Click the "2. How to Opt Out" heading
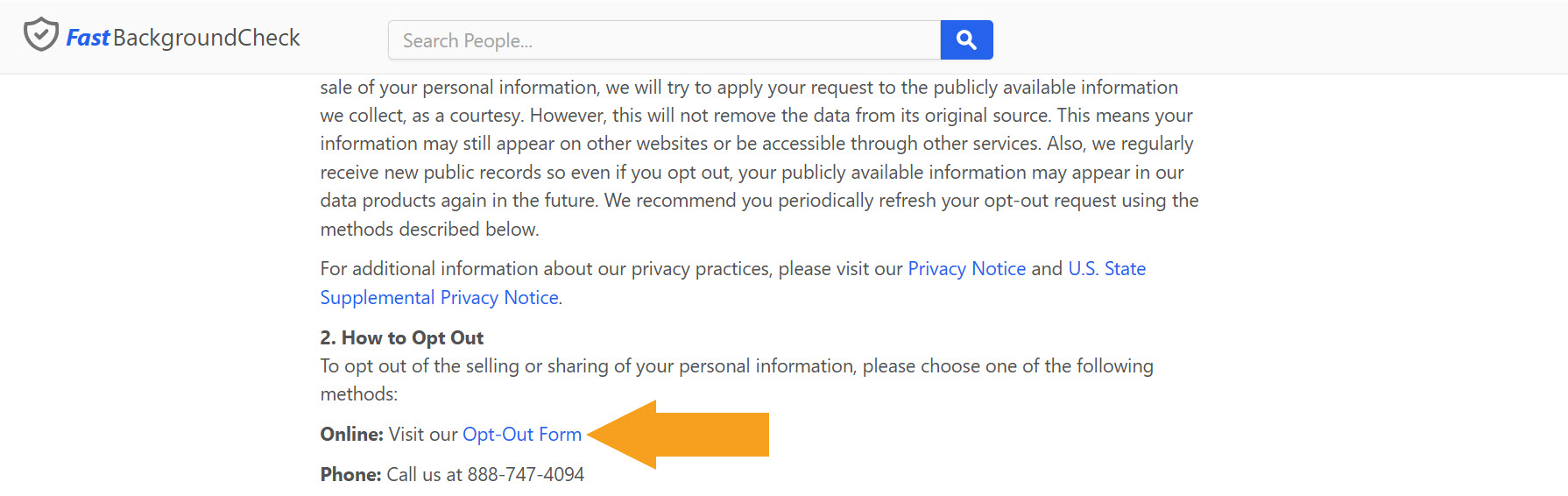This screenshot has width=1568, height=496. coord(402,338)
